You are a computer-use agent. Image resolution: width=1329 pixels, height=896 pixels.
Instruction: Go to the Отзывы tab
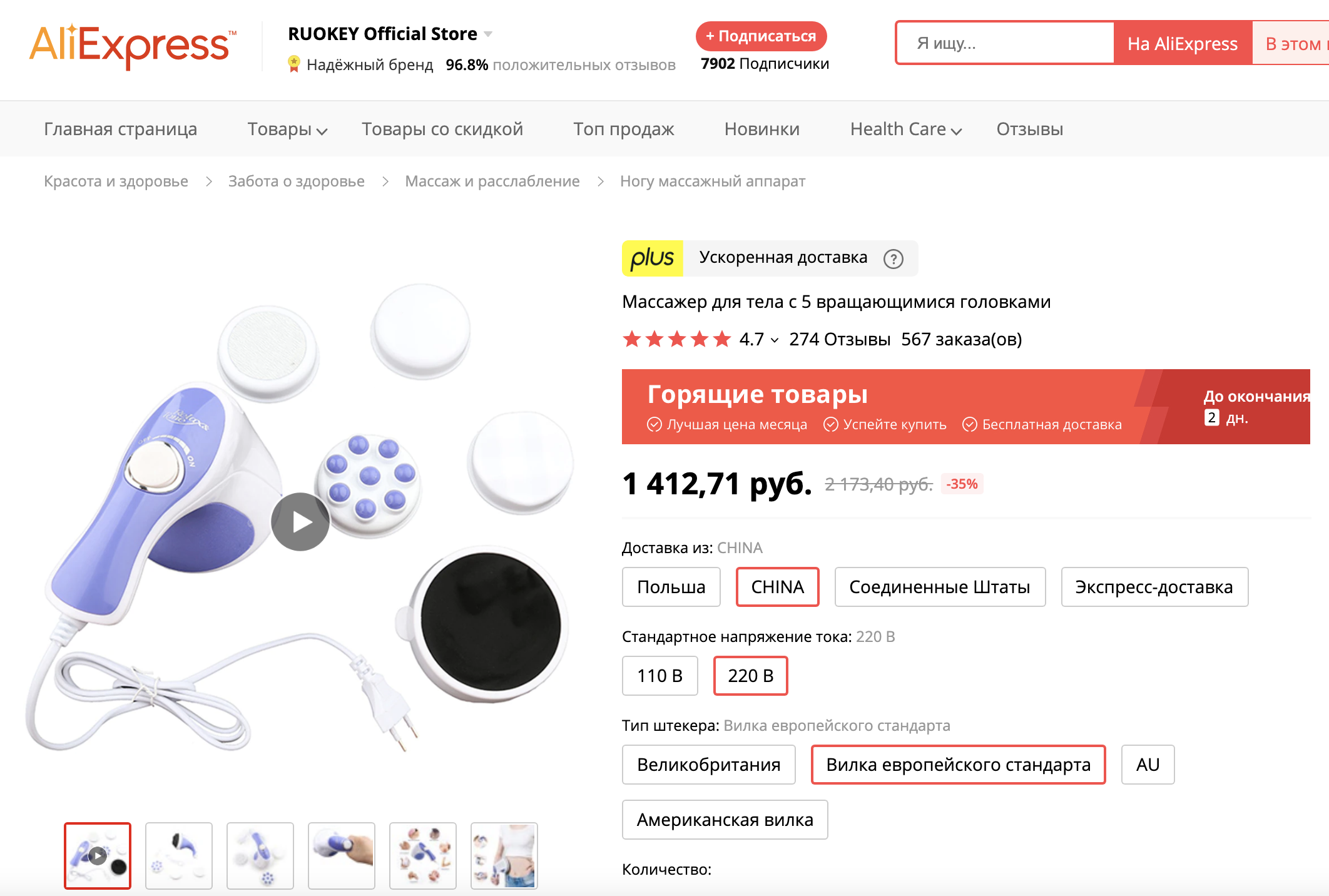click(1029, 130)
